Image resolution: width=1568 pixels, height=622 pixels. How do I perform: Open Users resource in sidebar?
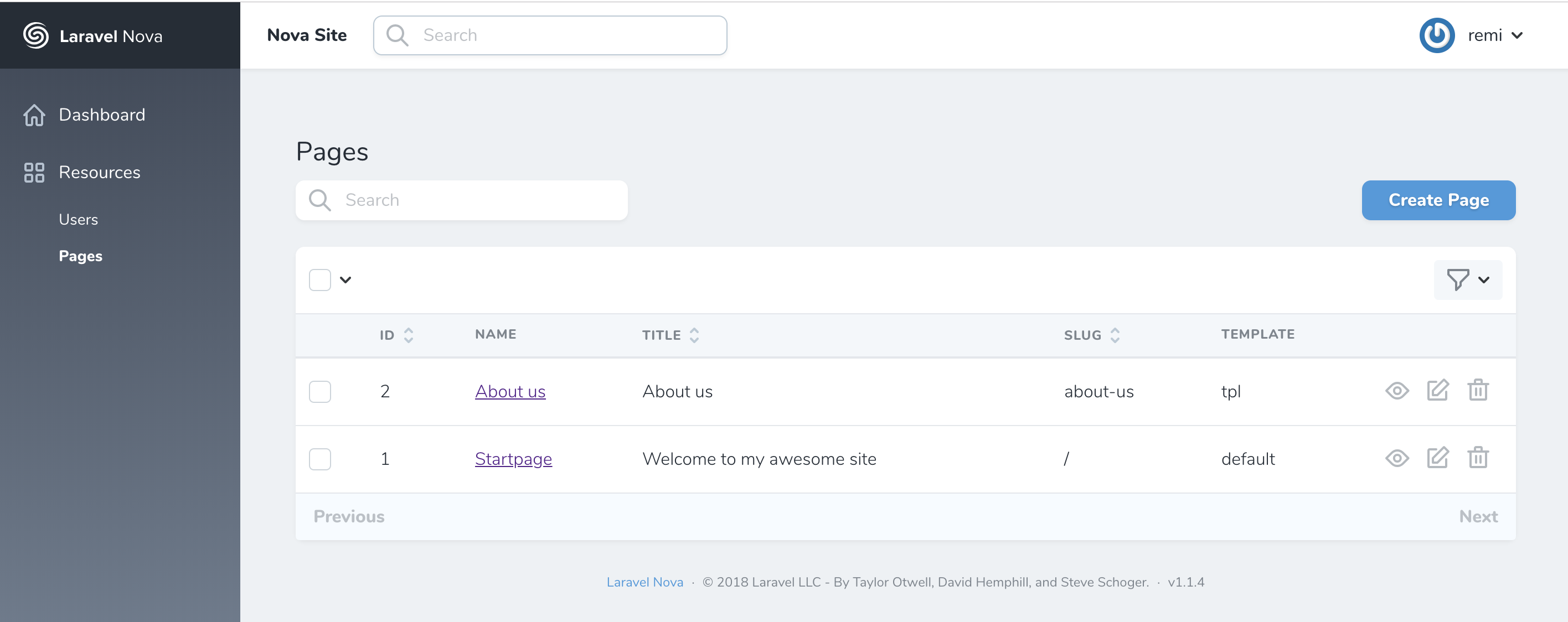[x=78, y=220]
